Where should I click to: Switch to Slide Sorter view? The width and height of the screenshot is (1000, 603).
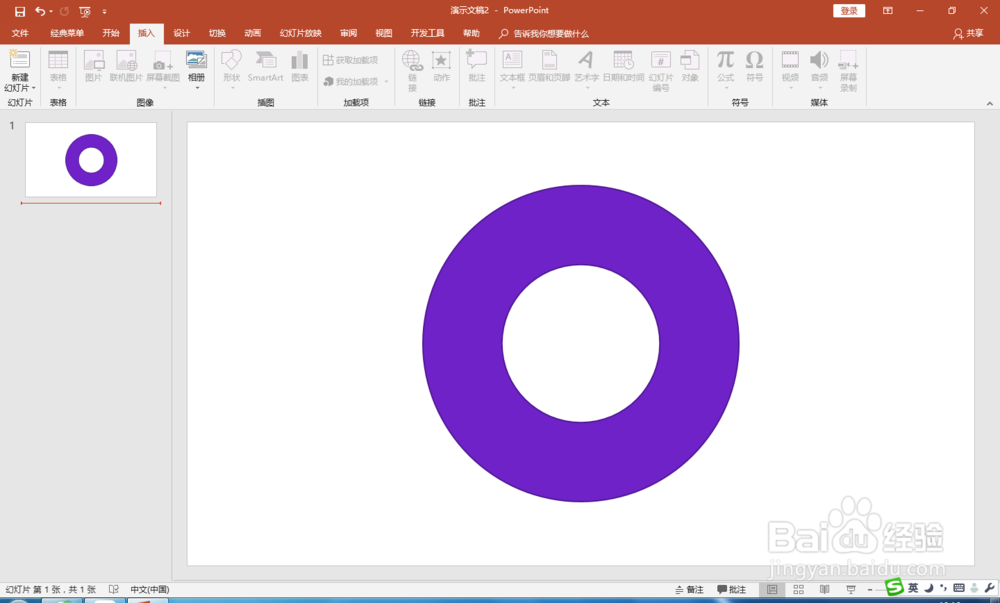[x=798, y=590]
